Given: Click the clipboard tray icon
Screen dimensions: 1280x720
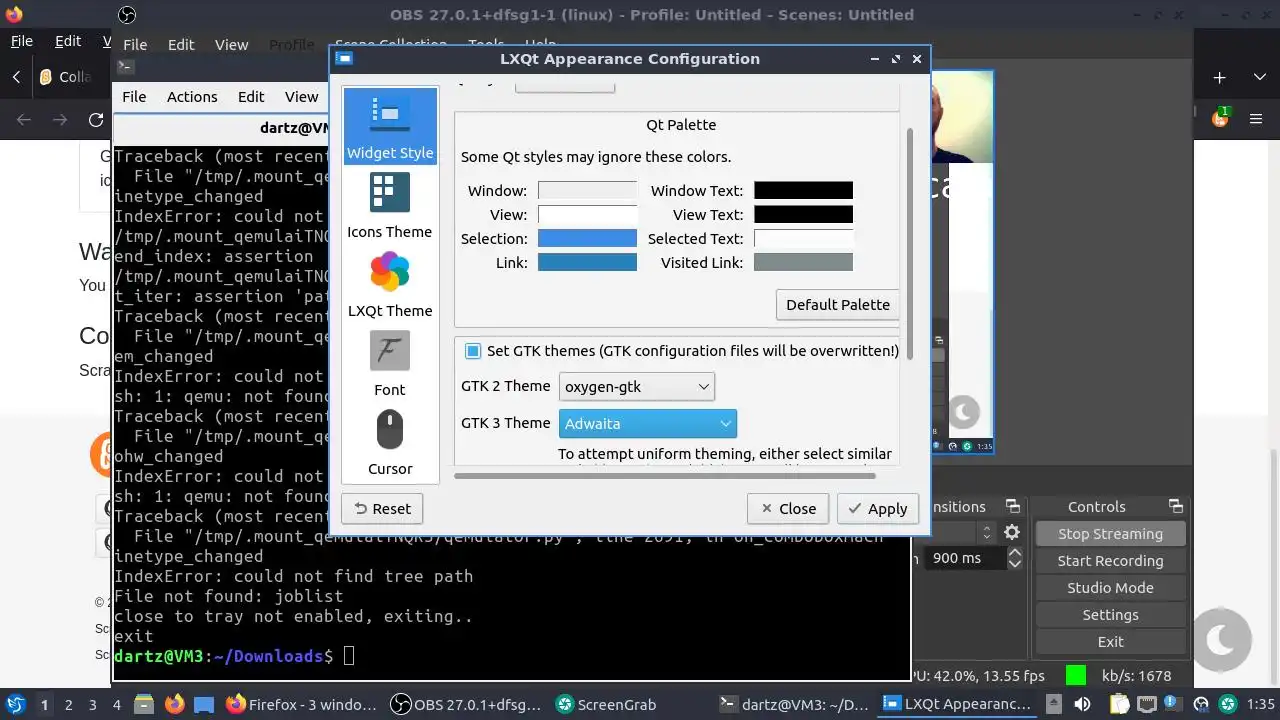Looking at the screenshot, I should point(1121,704).
